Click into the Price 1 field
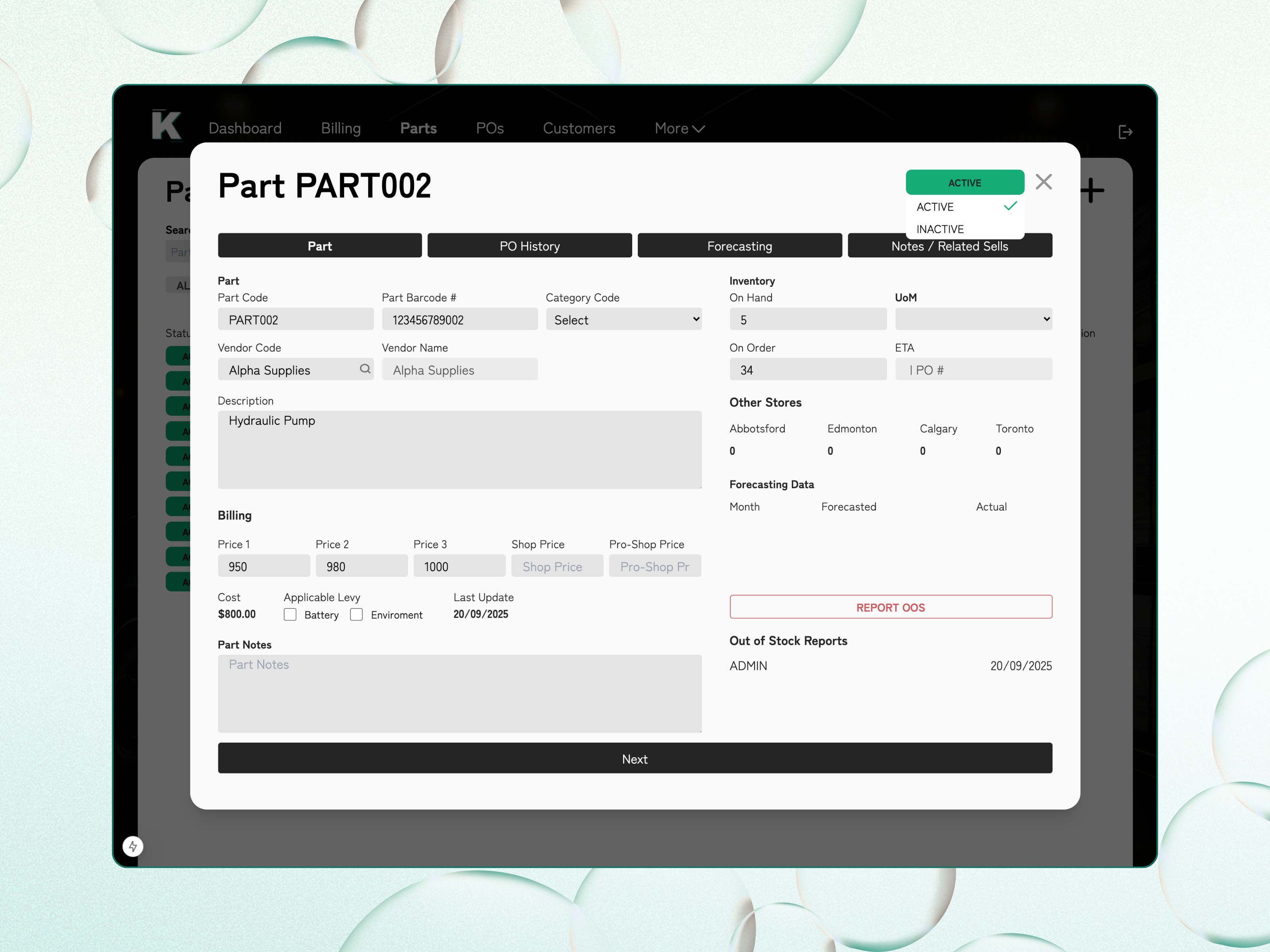This screenshot has width=1270, height=952. (264, 566)
